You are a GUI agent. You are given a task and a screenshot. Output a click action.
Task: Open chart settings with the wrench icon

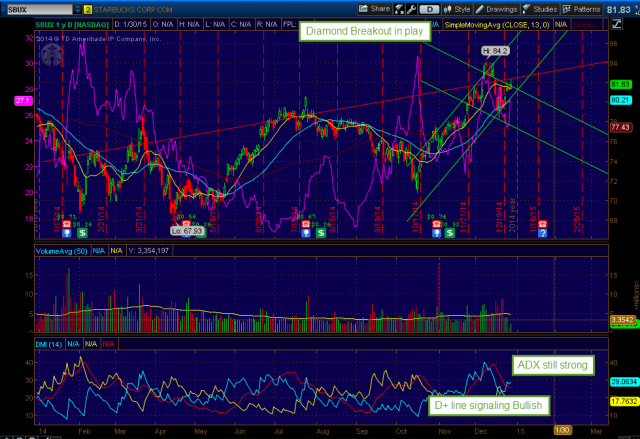point(411,9)
